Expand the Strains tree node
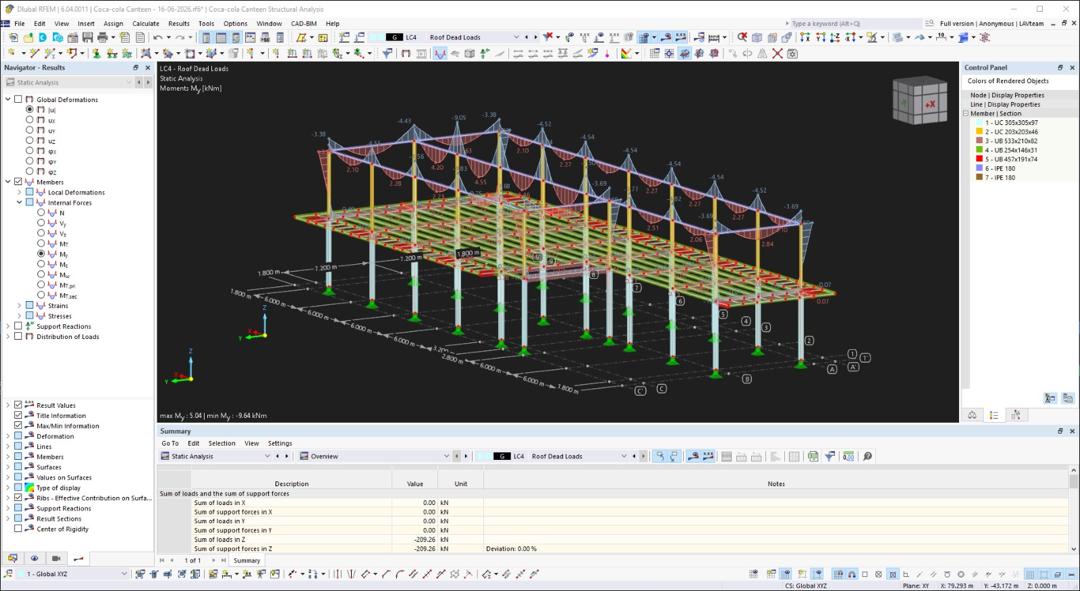The height and width of the screenshot is (591, 1080). pos(19,305)
